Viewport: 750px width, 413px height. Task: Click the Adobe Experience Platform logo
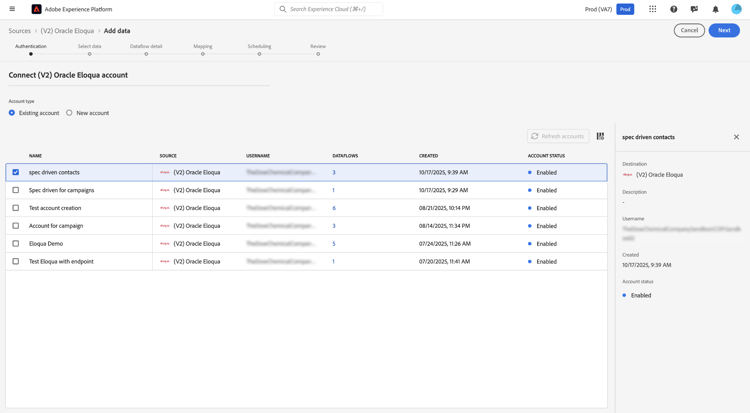click(37, 9)
